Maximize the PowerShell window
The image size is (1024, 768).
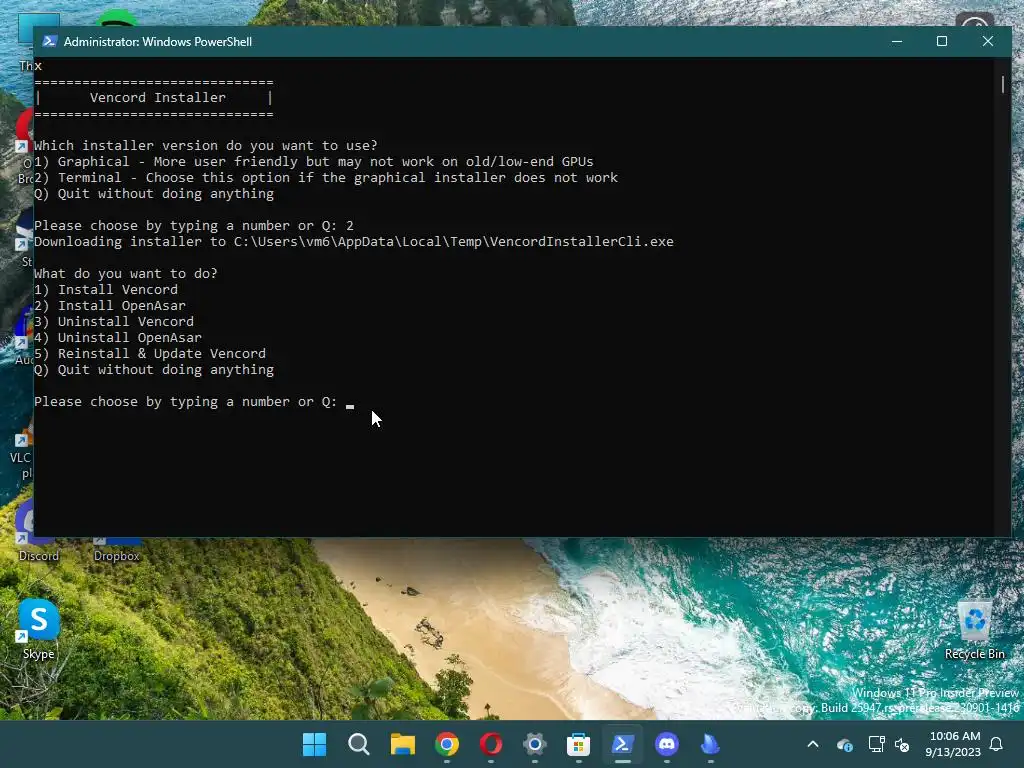tap(942, 41)
